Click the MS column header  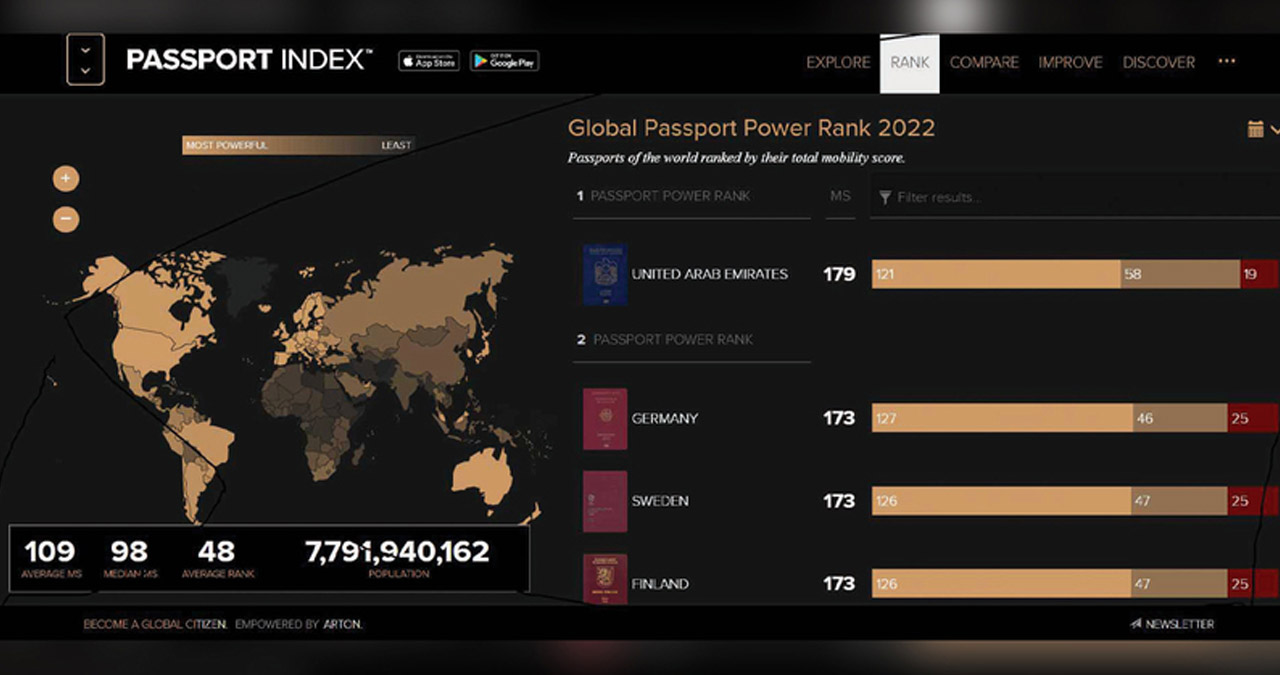(840, 196)
